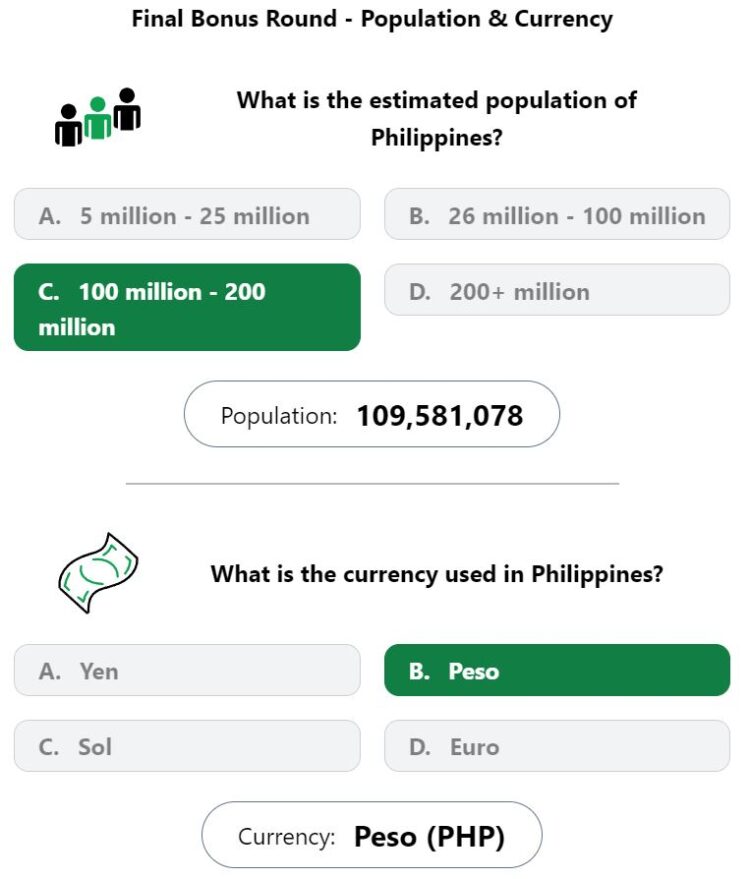Click the Final Bonus Round heading
The image size is (750, 879).
click(372, 18)
